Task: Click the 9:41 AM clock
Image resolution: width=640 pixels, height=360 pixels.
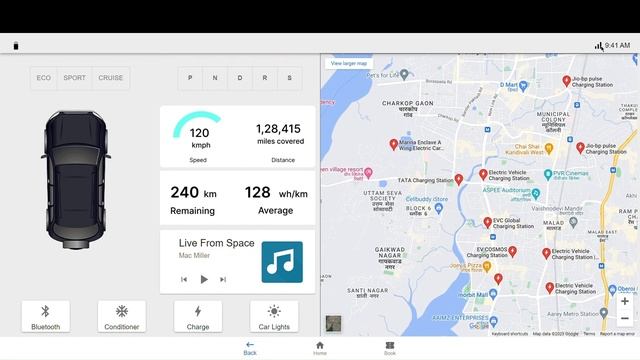Action: tap(618, 45)
